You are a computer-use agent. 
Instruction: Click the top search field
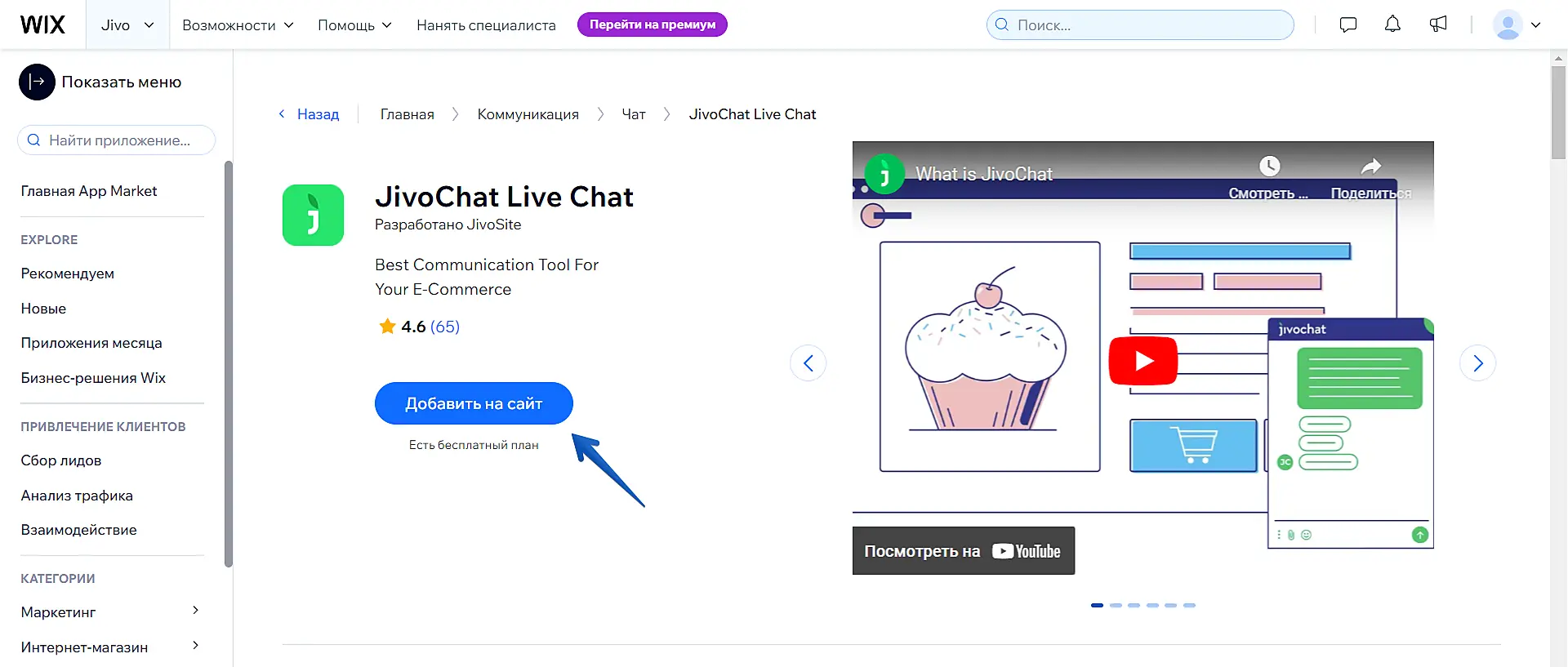pos(1140,24)
